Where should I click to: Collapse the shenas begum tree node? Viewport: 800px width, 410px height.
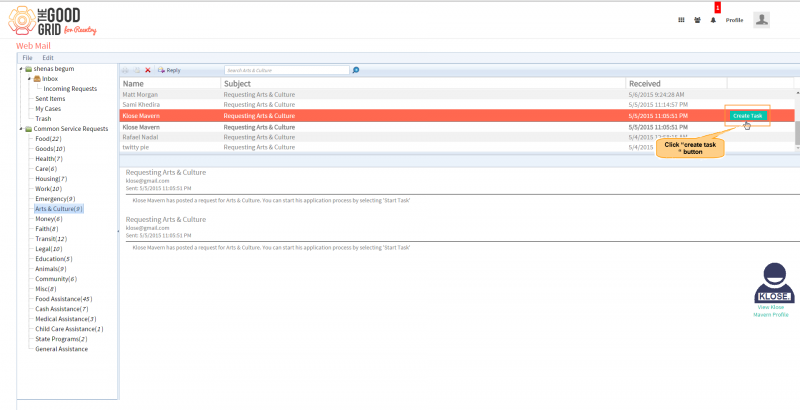pos(20,69)
